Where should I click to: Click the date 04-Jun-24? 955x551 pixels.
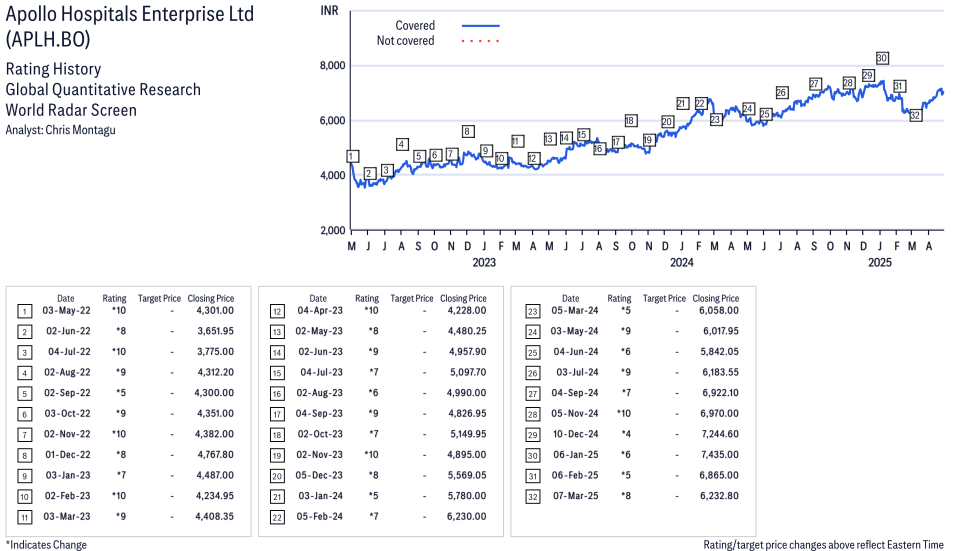(x=576, y=352)
